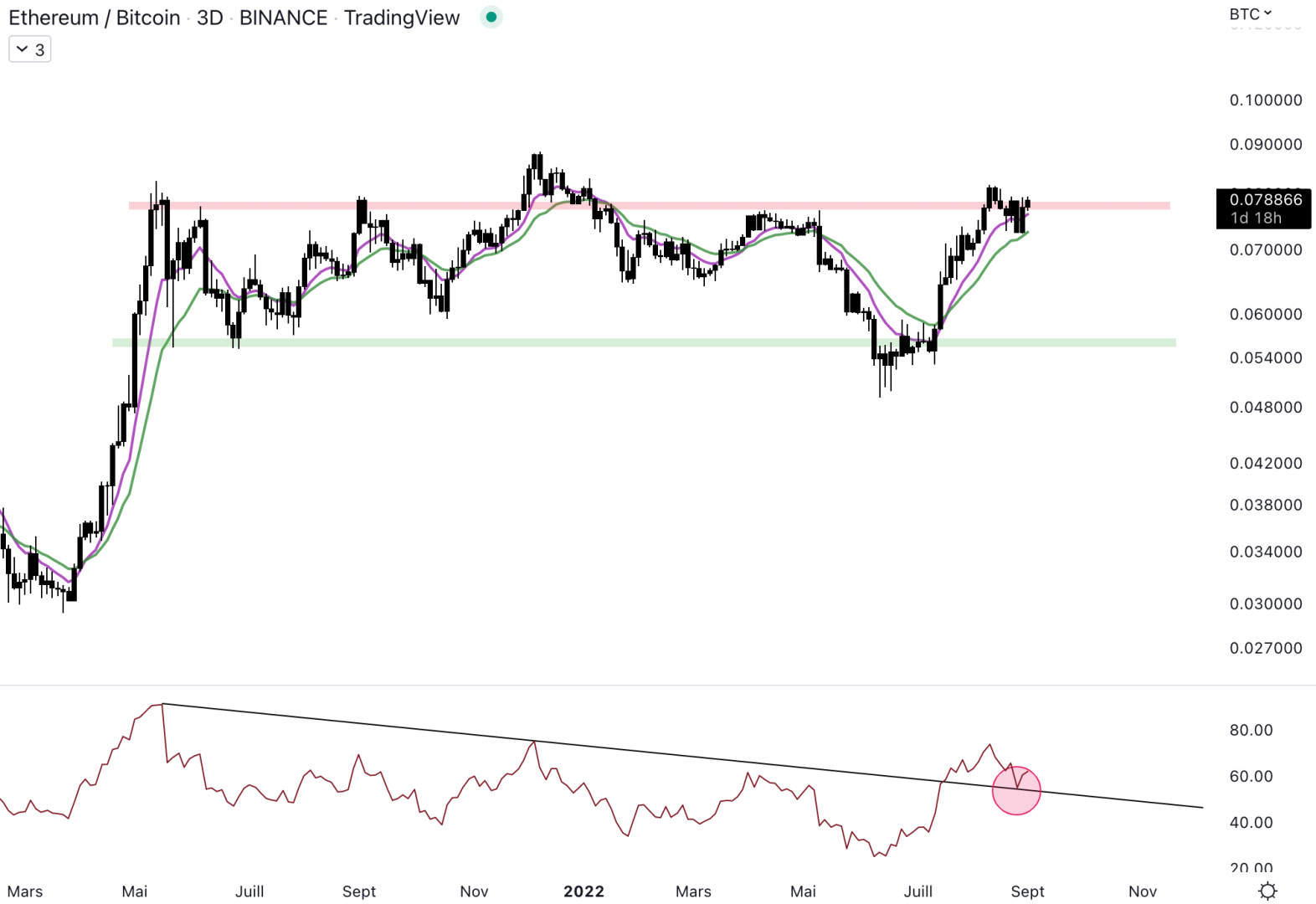Click the 2022 year label on time axis
The height and width of the screenshot is (904, 1316).
[x=583, y=891]
